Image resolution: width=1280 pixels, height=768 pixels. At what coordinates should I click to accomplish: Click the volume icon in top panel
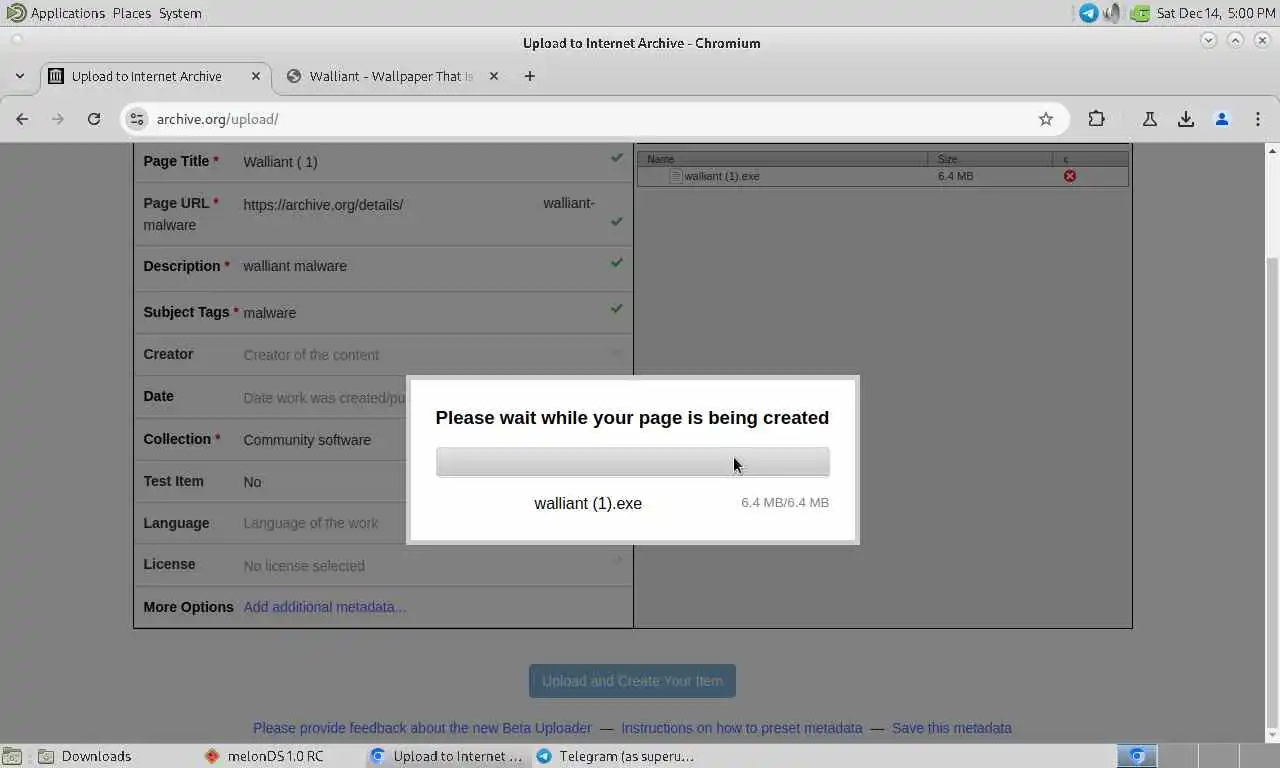(x=1113, y=13)
